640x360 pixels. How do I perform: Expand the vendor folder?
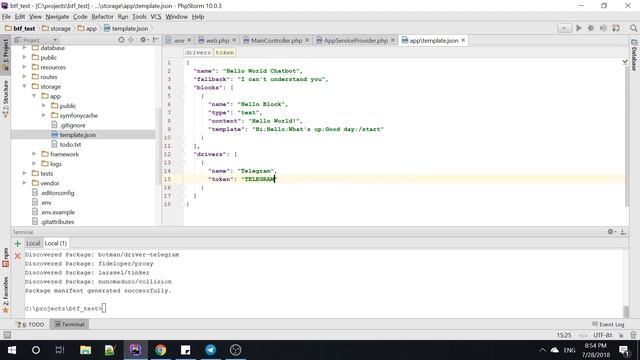click(x=24, y=183)
